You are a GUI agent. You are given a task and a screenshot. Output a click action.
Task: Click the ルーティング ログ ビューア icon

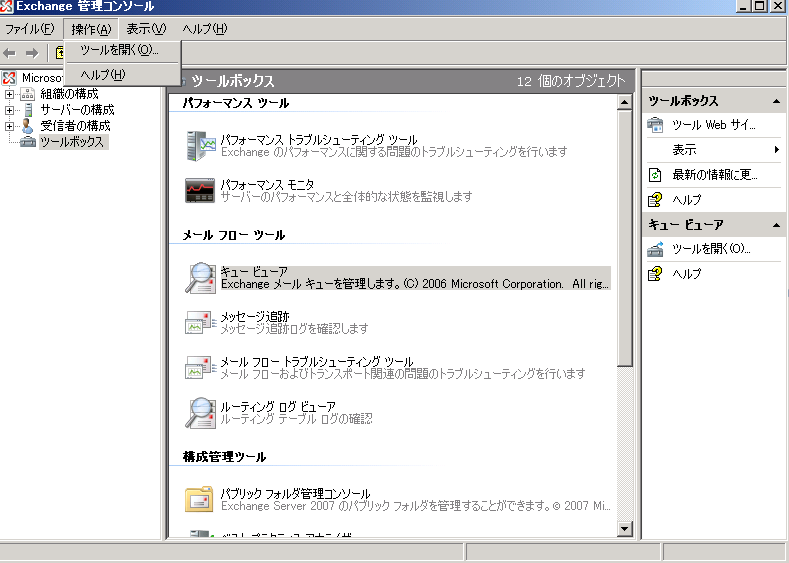[200, 413]
